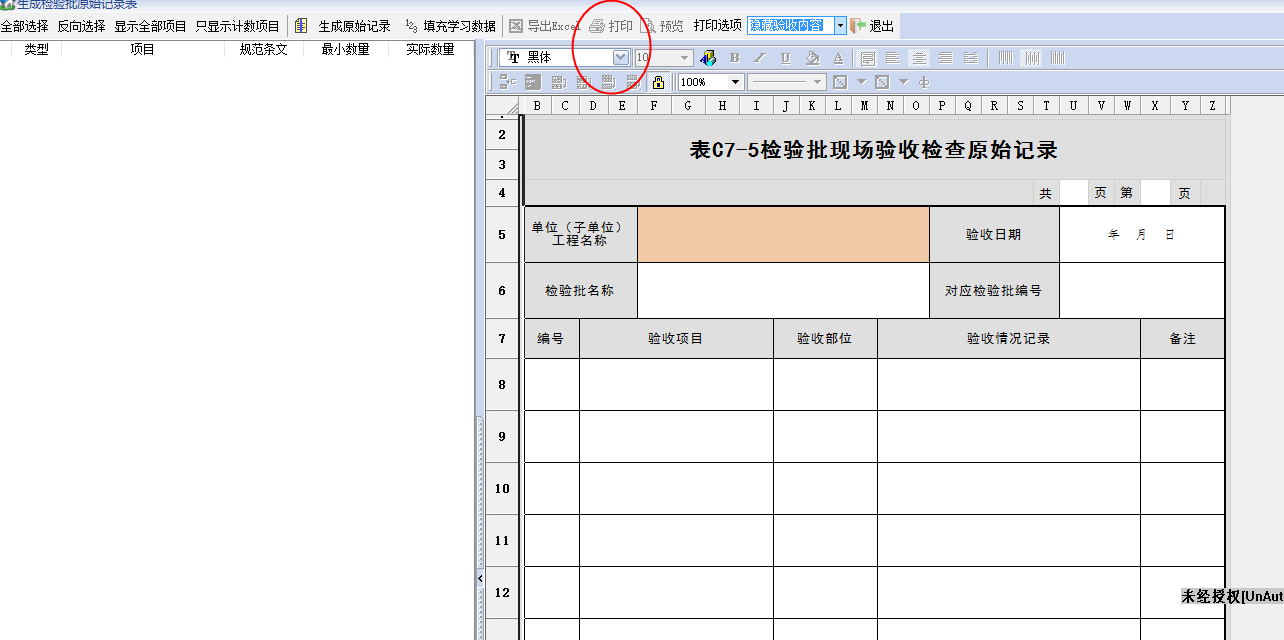1284x640 pixels.
Task: Click the cell lock padlock icon
Action: pos(658,82)
